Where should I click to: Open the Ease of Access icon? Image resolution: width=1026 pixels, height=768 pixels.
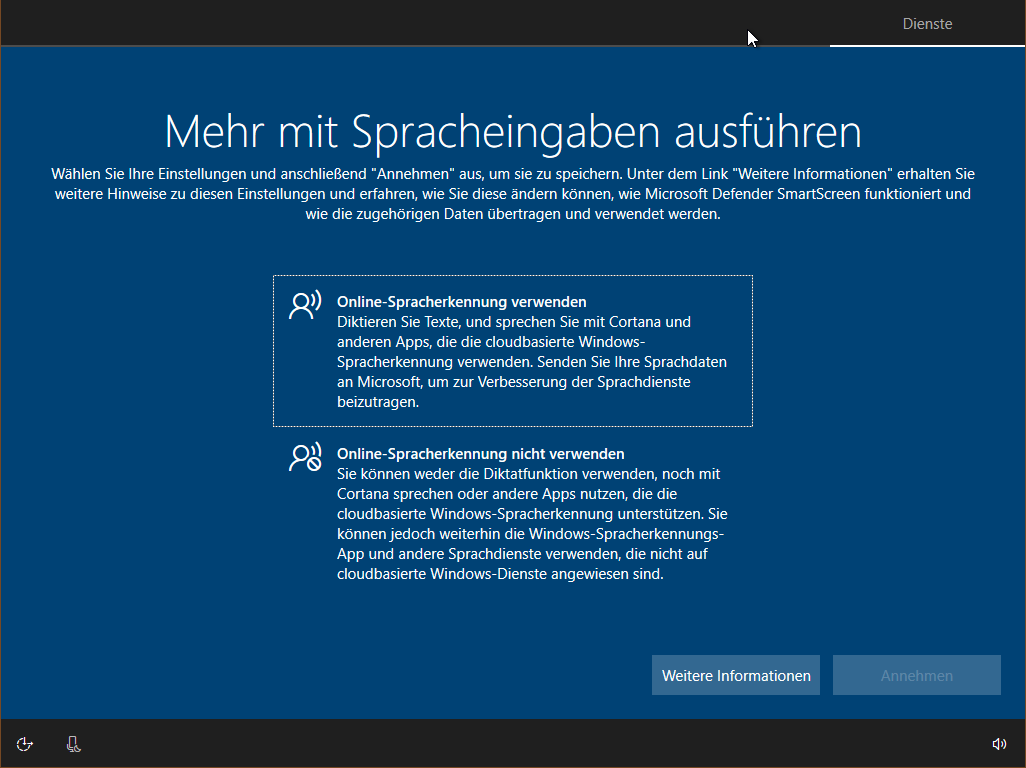tap(25, 744)
